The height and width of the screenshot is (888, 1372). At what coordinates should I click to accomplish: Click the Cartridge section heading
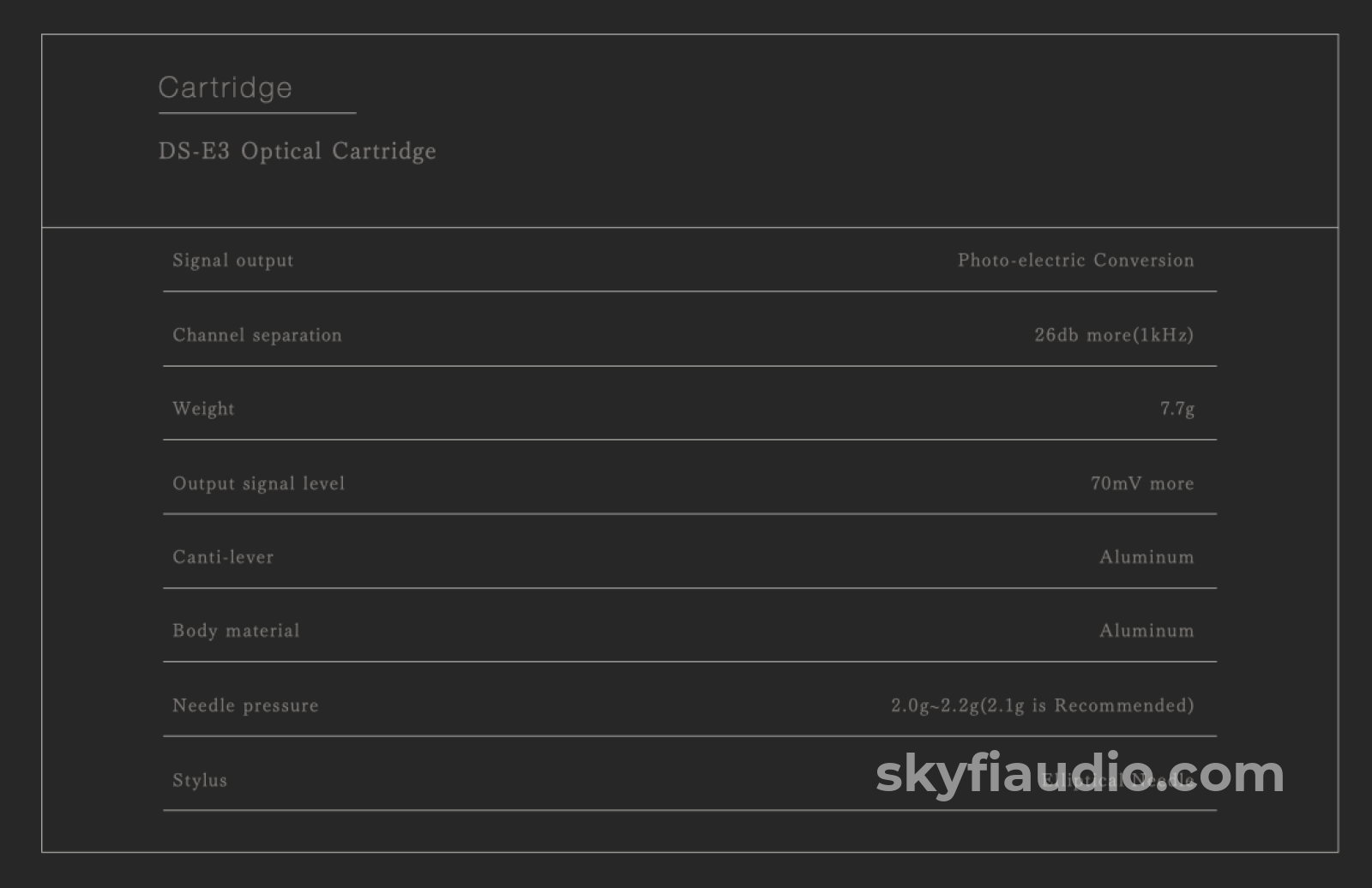pos(226,87)
